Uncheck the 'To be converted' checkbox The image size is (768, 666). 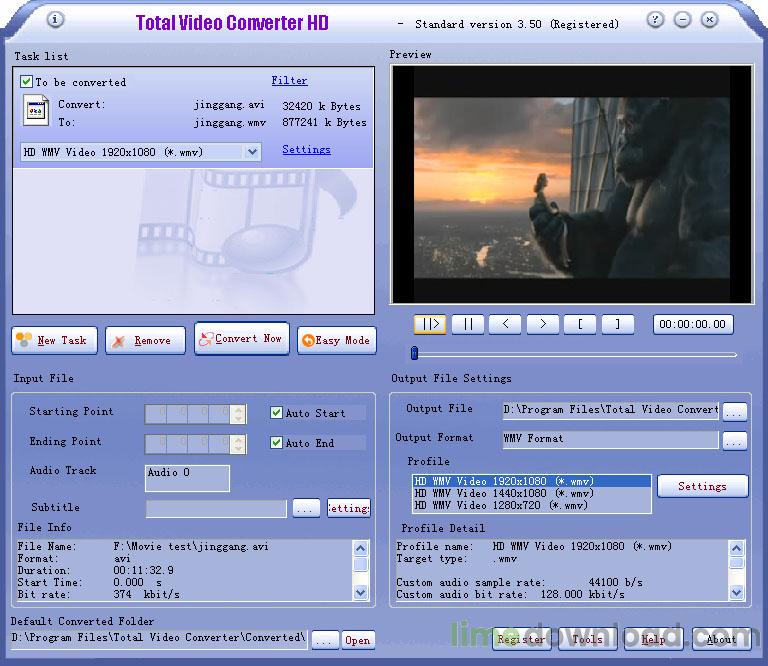[x=27, y=82]
